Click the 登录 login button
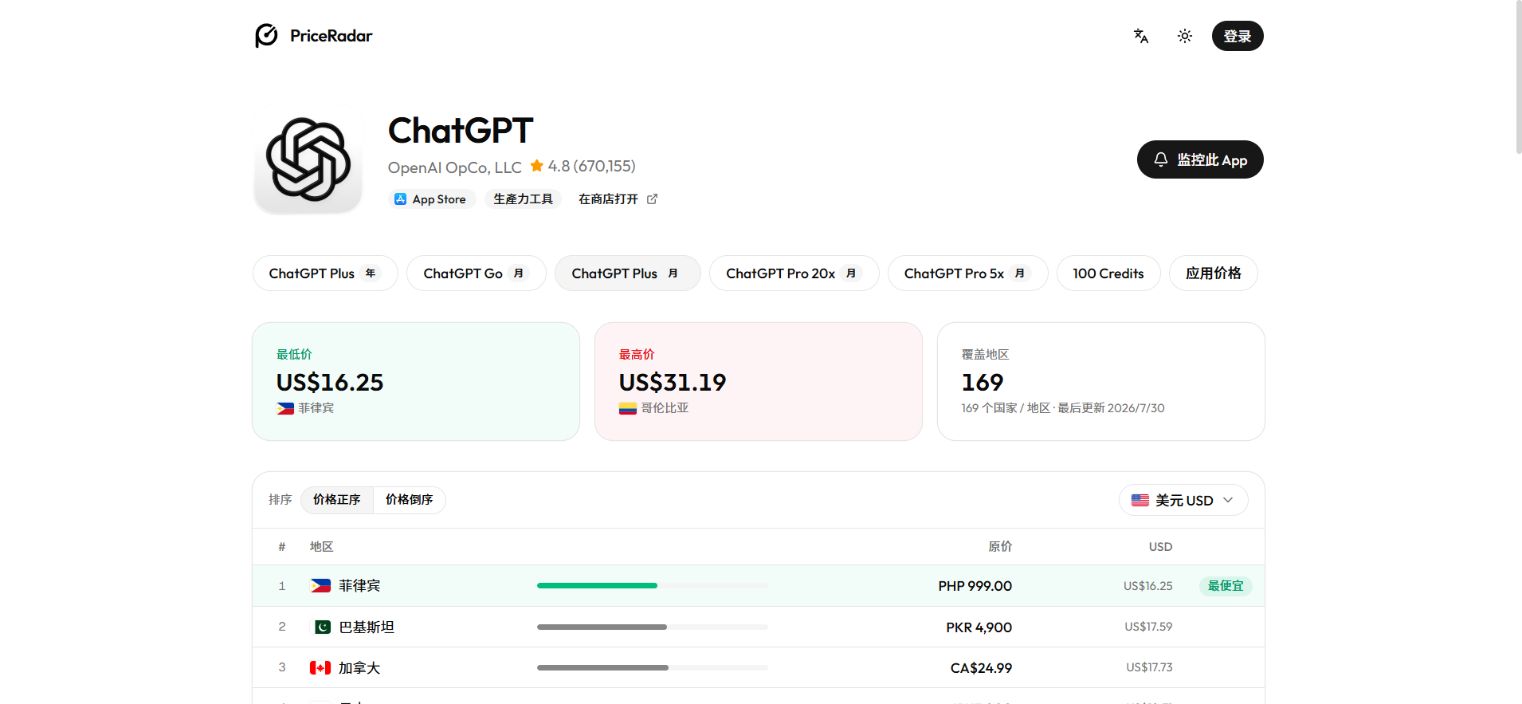The width and height of the screenshot is (1522, 704). pos(1238,36)
